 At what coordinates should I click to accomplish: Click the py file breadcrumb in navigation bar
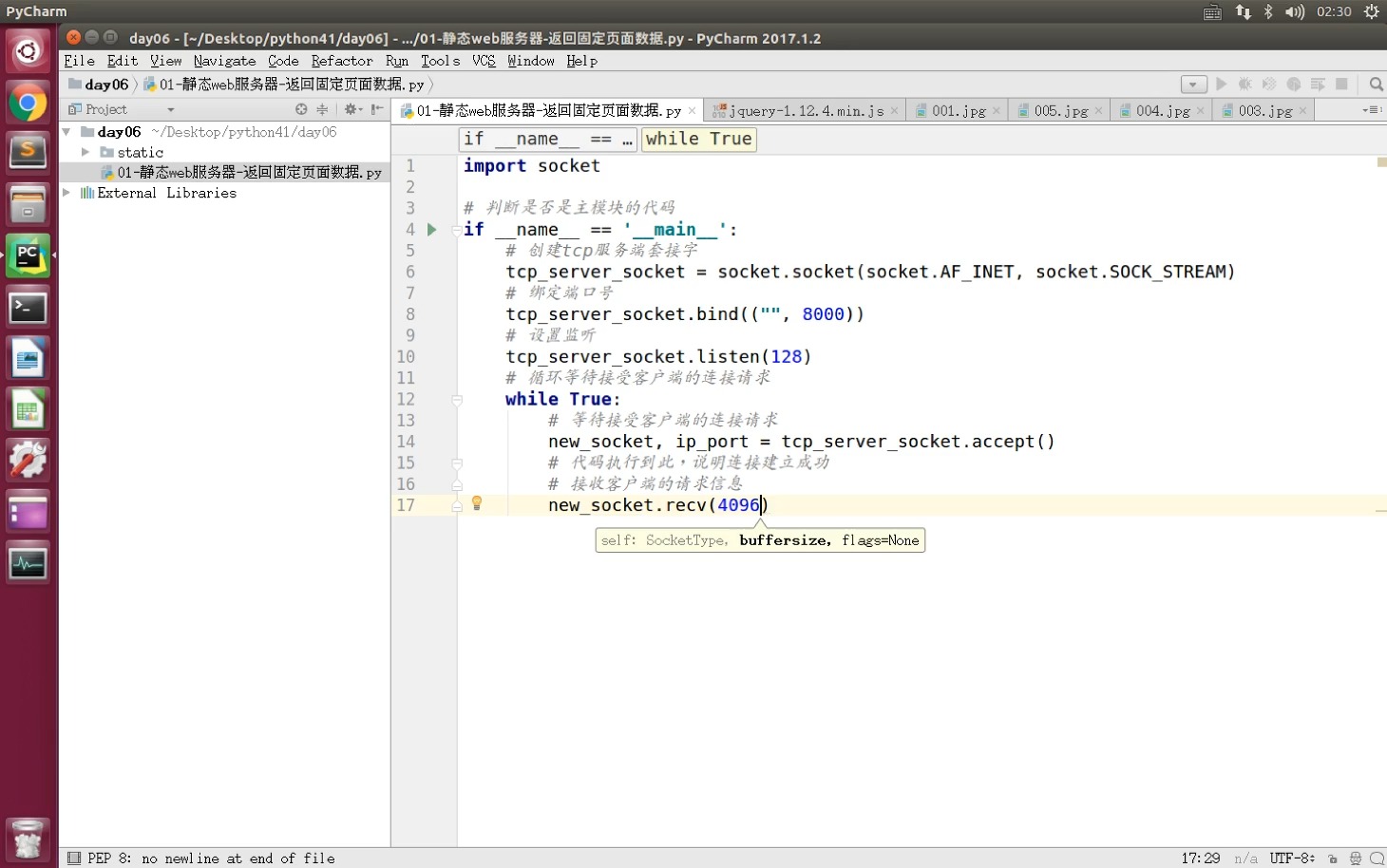284,85
